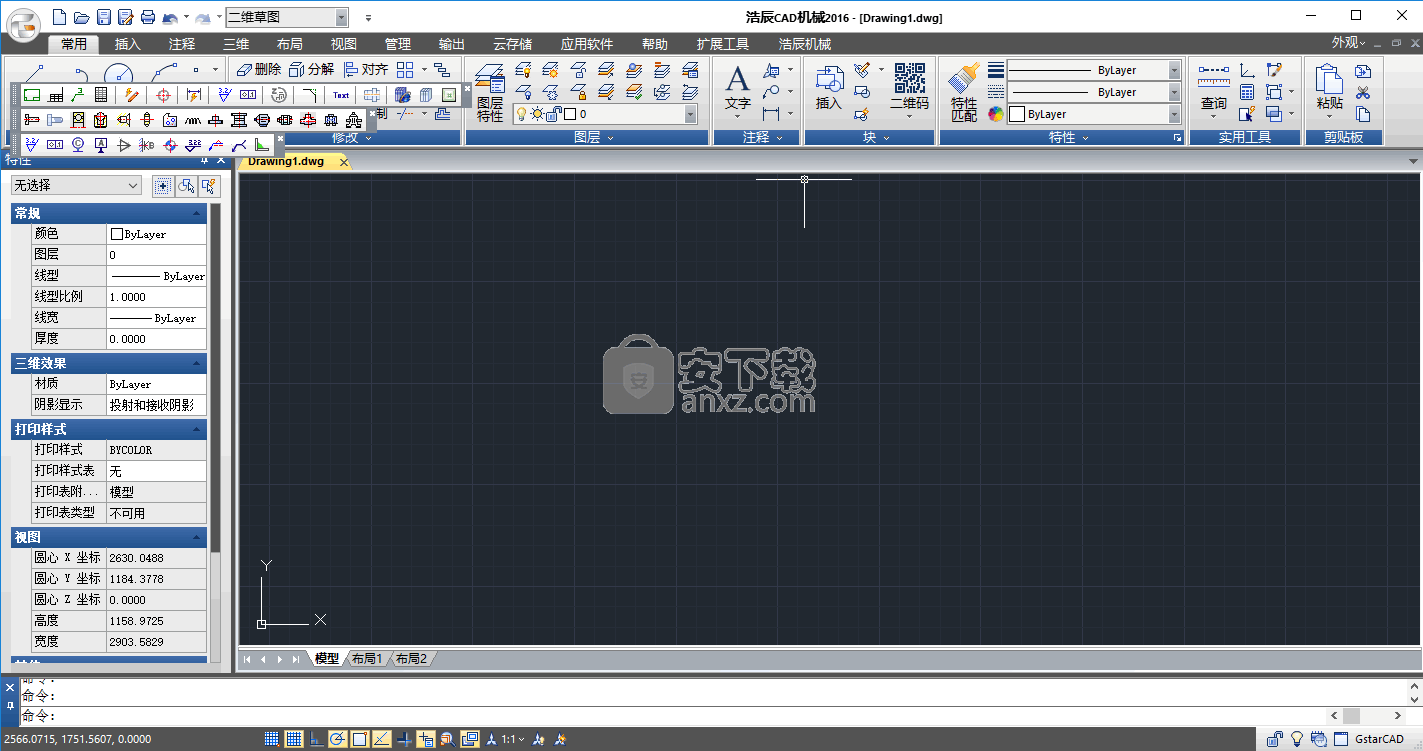Open the GstarCAD Mechanical (浩辰机械) tab
The image size is (1423, 751).
[x=805, y=44]
